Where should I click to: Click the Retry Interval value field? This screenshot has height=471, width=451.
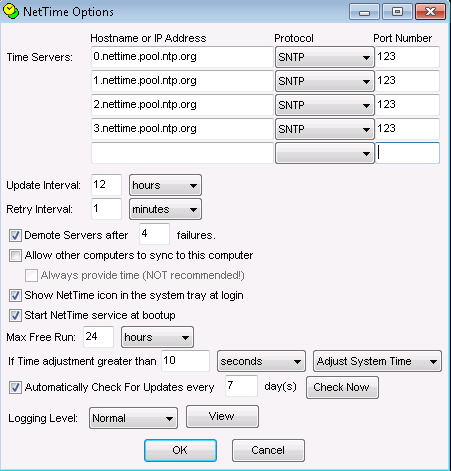coord(106,209)
